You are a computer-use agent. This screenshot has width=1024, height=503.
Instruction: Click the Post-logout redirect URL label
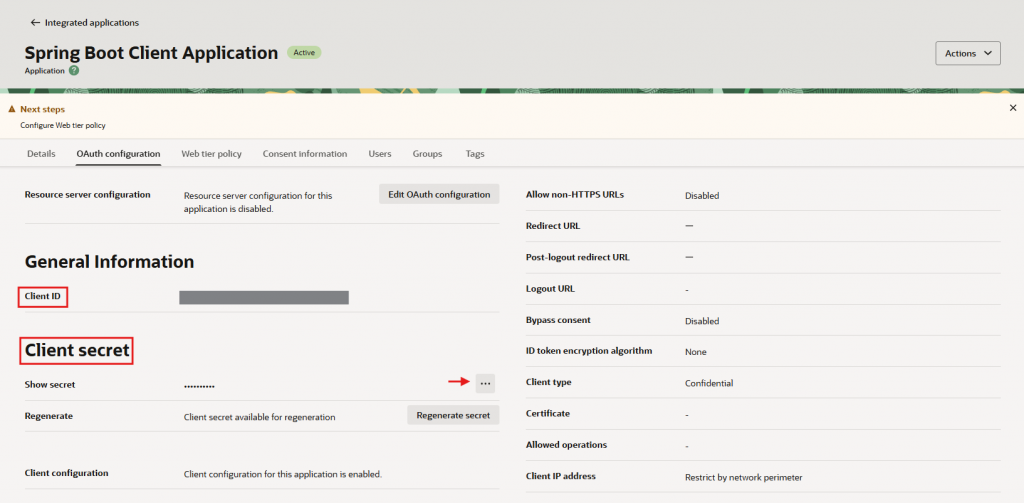pos(577,257)
